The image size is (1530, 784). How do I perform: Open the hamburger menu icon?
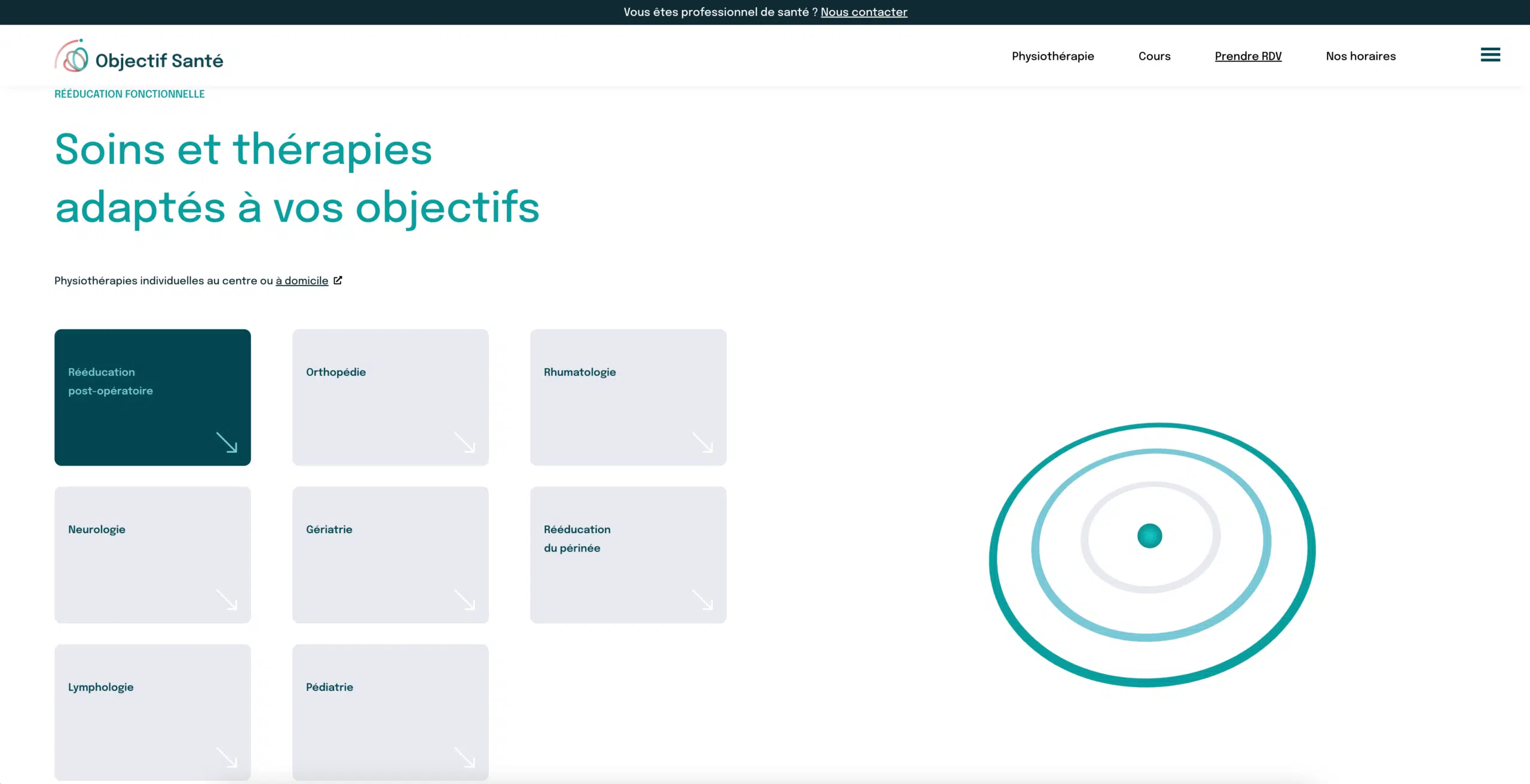(x=1490, y=54)
